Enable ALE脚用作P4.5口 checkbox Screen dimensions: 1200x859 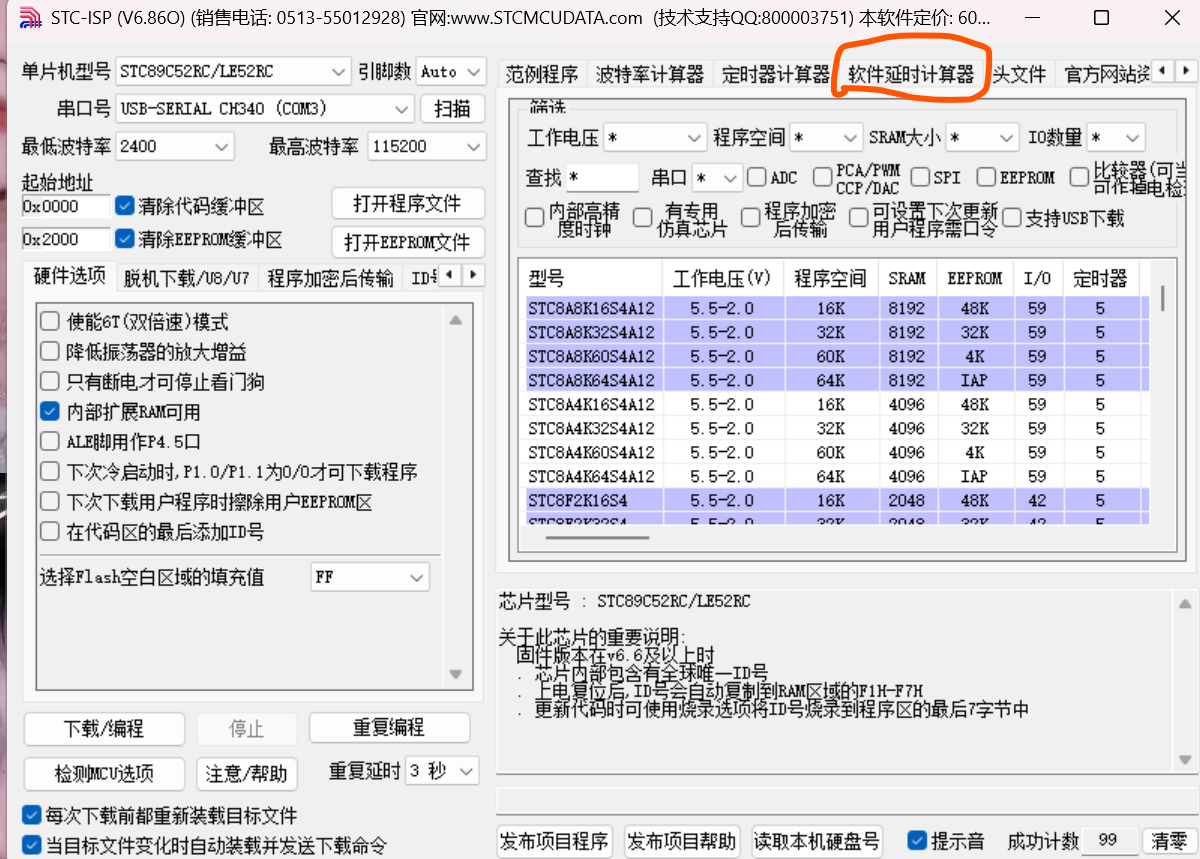tap(50, 442)
